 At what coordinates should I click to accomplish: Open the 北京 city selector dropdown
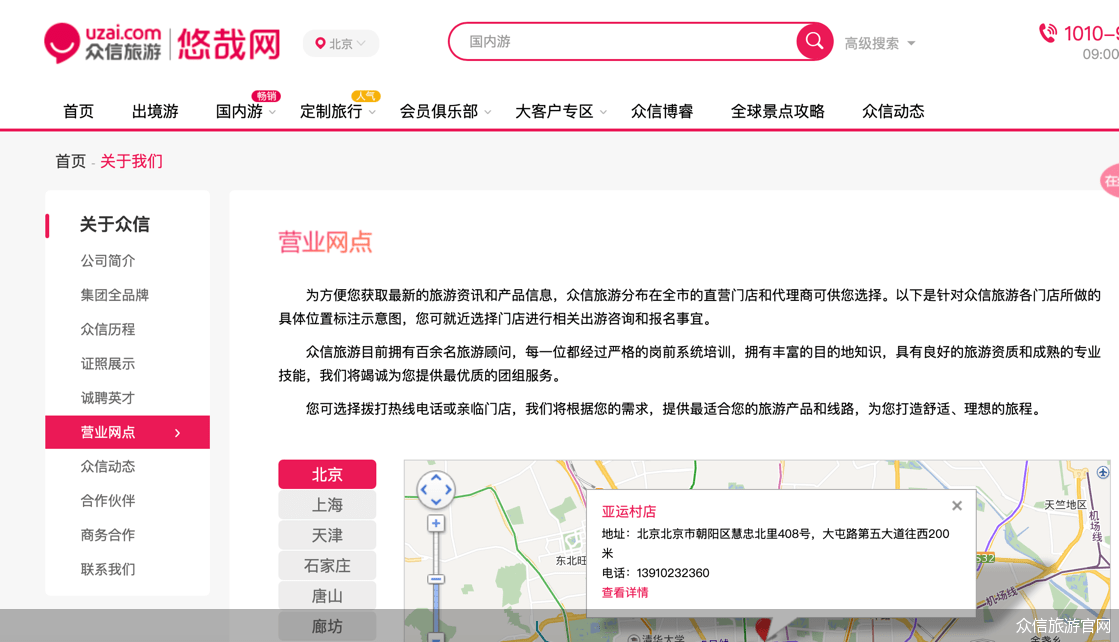click(341, 44)
